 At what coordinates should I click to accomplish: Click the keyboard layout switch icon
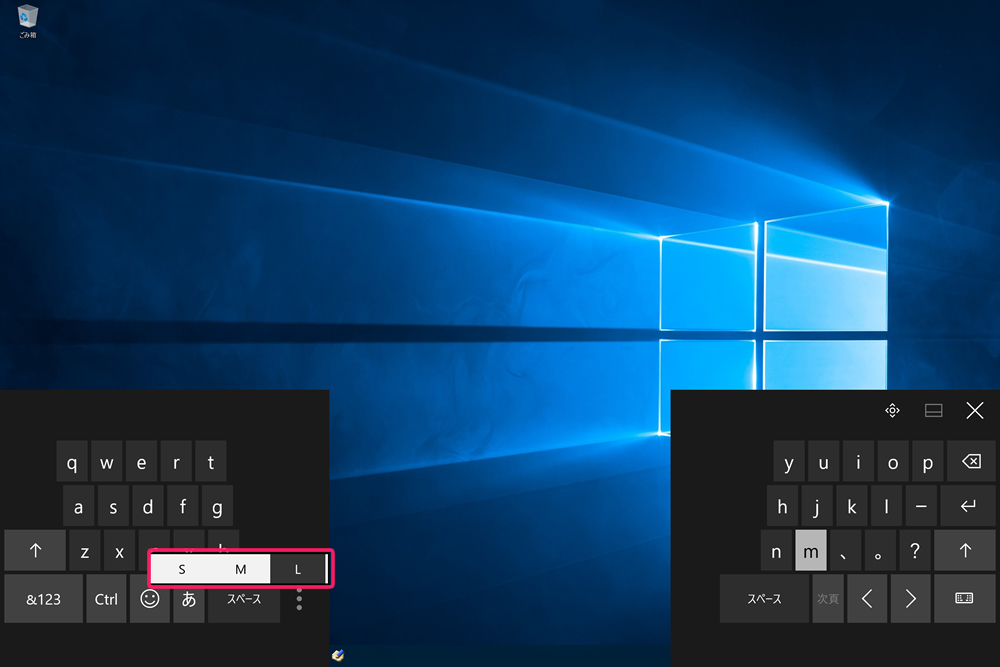point(964,598)
